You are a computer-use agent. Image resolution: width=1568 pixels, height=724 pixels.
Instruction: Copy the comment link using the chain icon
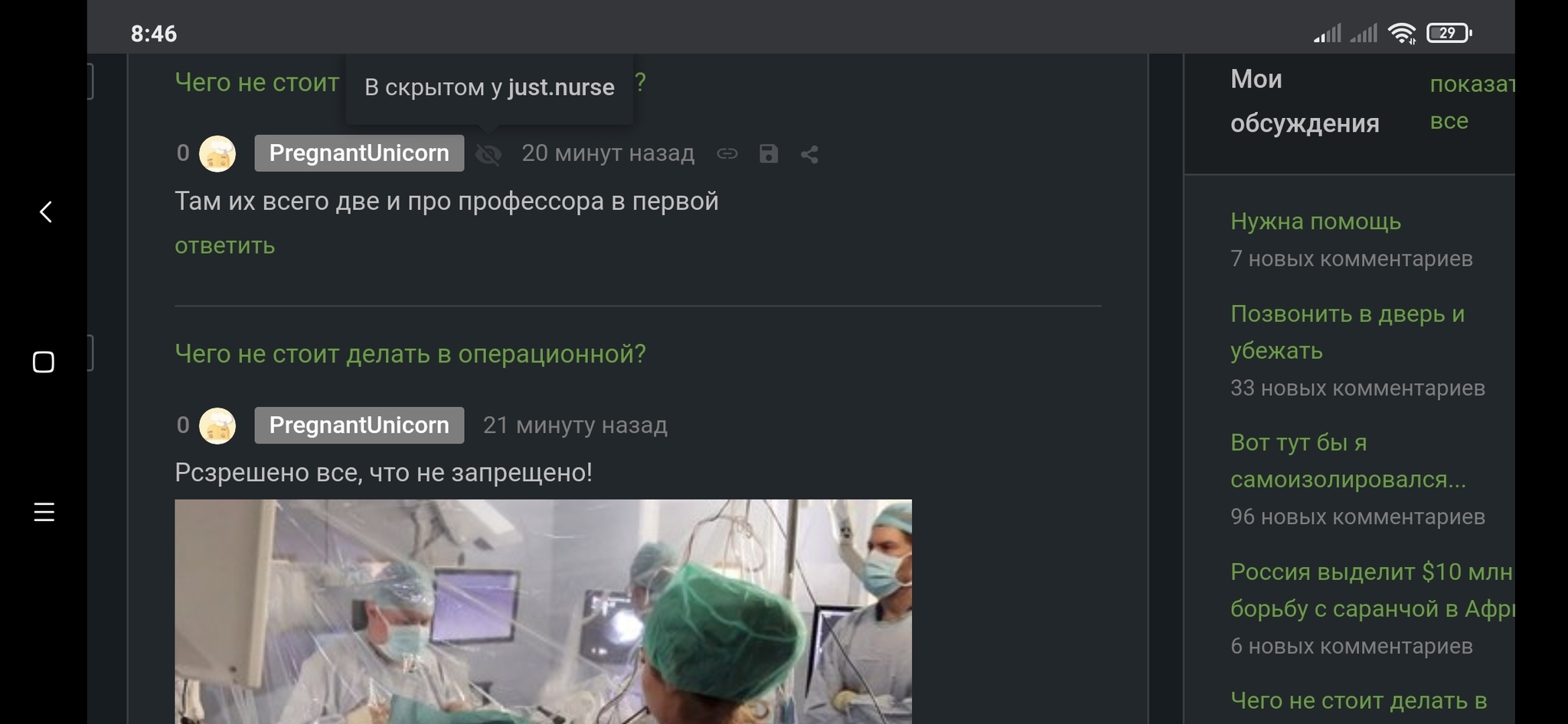click(727, 154)
